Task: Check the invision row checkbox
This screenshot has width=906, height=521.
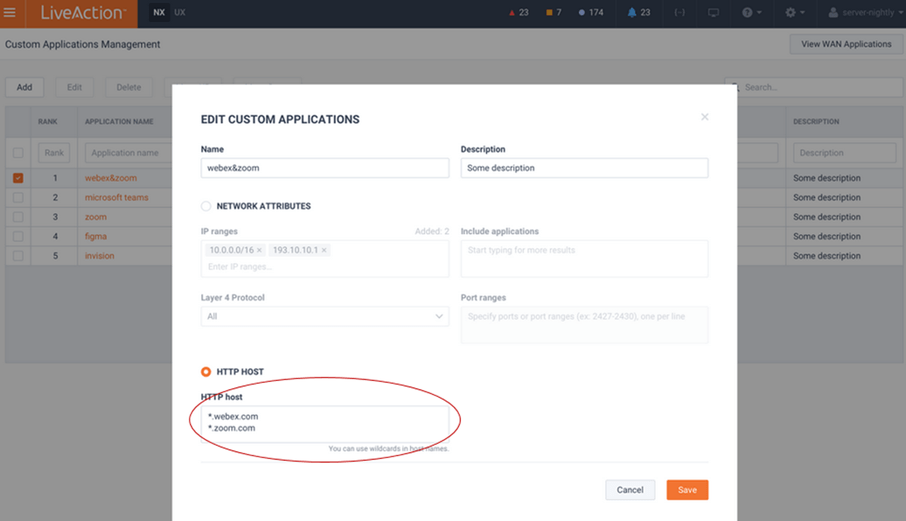Action: click(18, 255)
